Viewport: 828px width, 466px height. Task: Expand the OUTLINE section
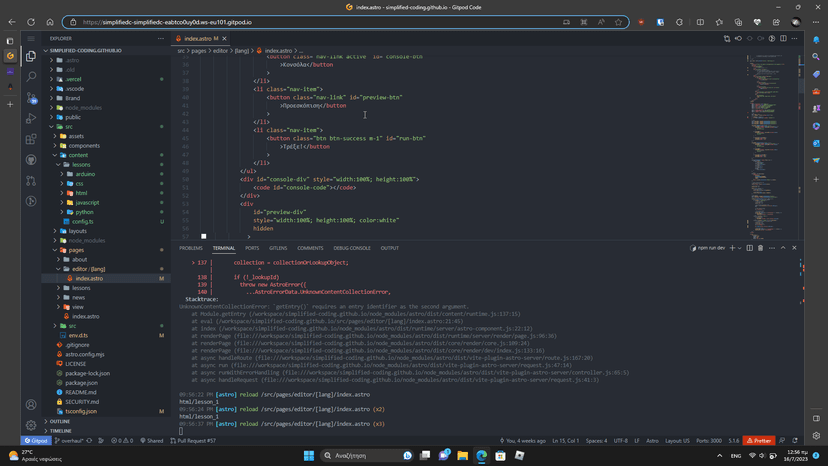point(60,421)
